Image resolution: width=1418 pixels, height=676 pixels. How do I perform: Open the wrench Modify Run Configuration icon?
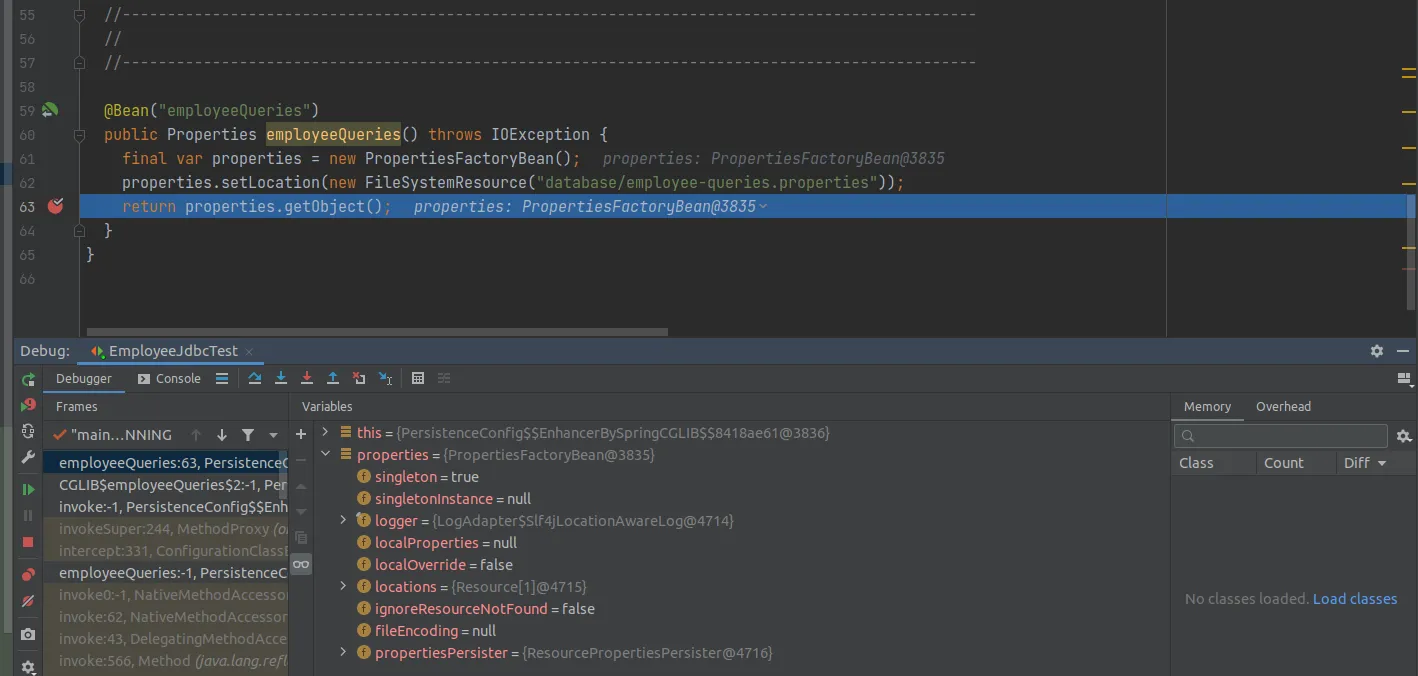click(x=28, y=457)
